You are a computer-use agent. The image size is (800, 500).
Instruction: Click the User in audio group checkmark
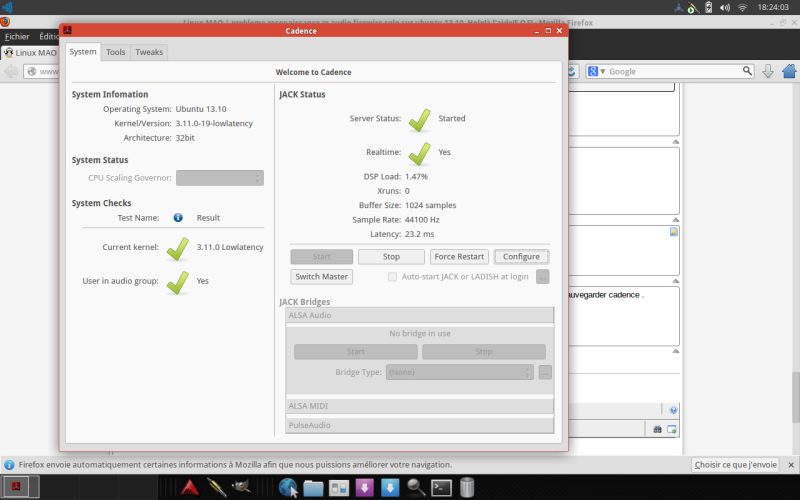click(178, 282)
